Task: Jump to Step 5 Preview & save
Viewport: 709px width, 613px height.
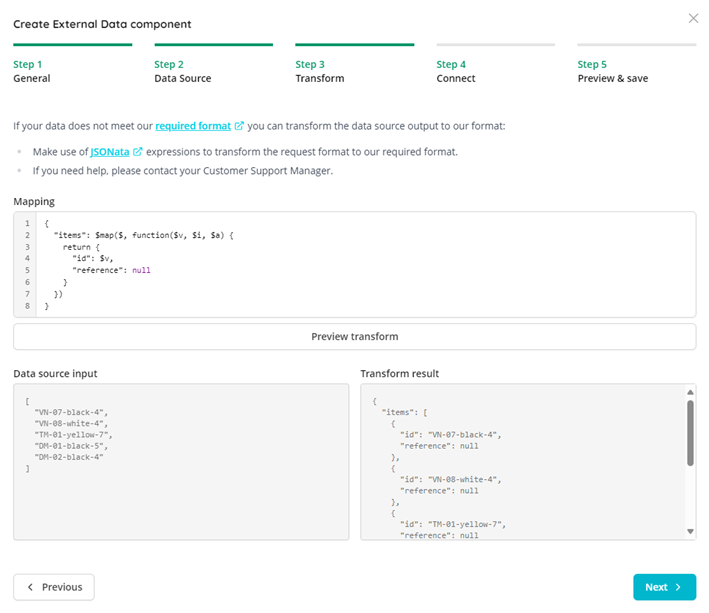Action: point(613,71)
